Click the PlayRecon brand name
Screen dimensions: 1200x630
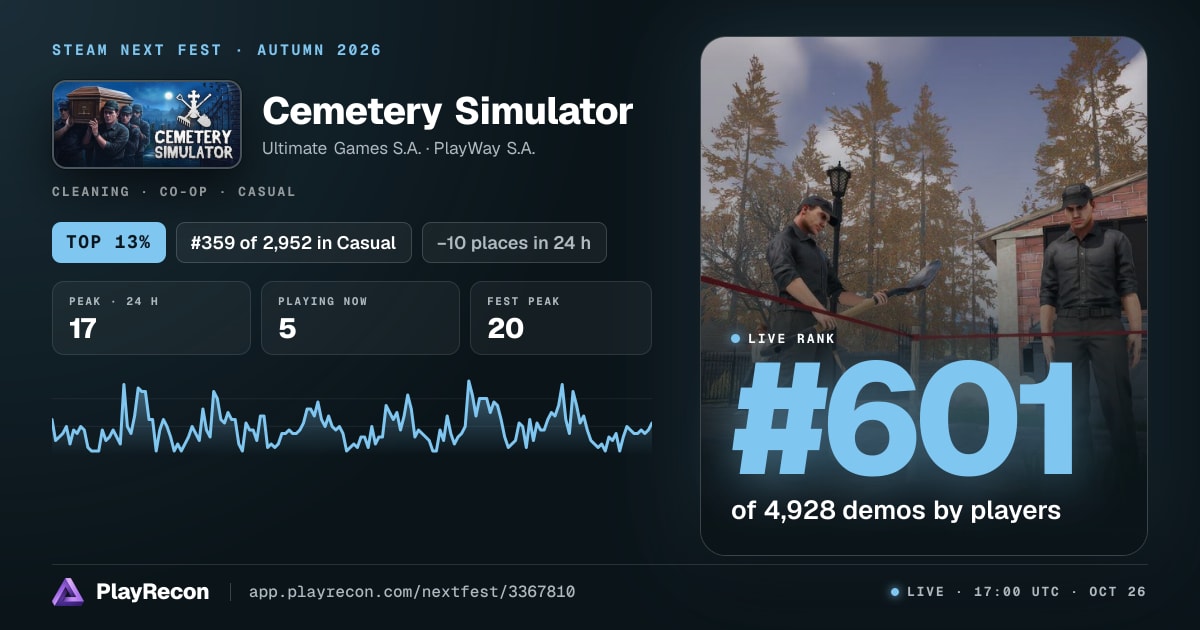tap(153, 592)
